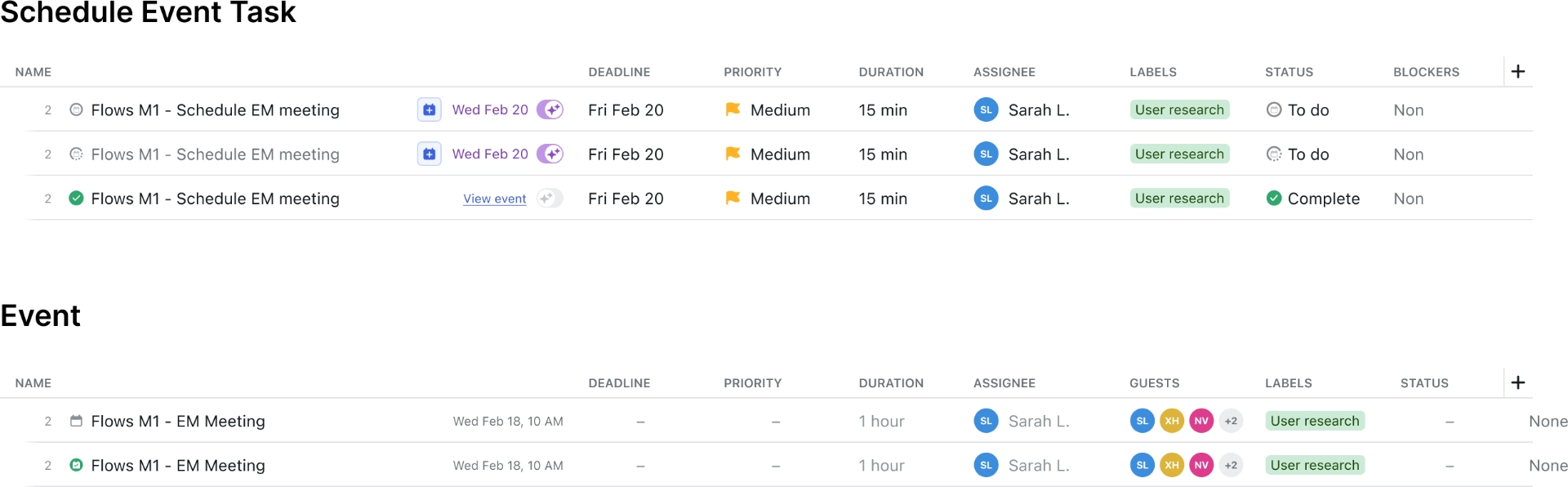Image resolution: width=1568 pixels, height=487 pixels.
Task: Open the View event link
Action: tap(494, 199)
